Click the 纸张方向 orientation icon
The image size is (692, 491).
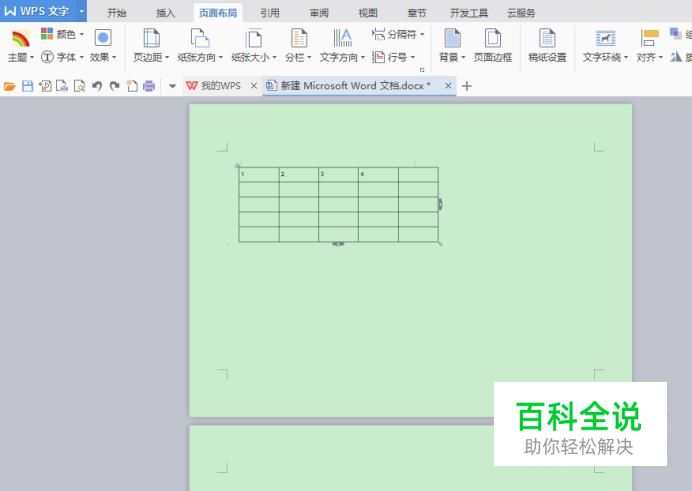pyautogui.click(x=199, y=38)
